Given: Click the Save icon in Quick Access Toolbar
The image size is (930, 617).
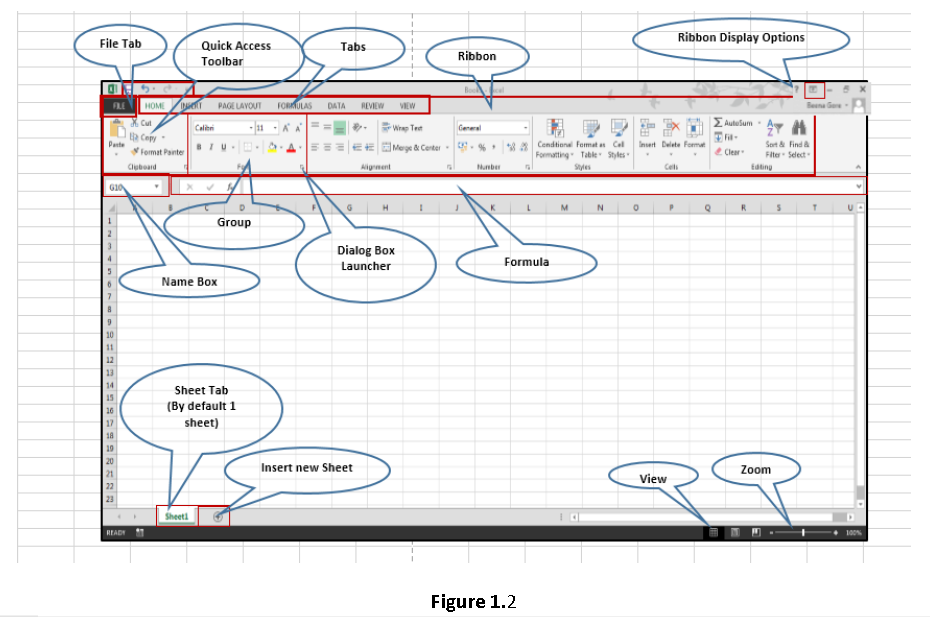Looking at the screenshot, I should point(128,90).
